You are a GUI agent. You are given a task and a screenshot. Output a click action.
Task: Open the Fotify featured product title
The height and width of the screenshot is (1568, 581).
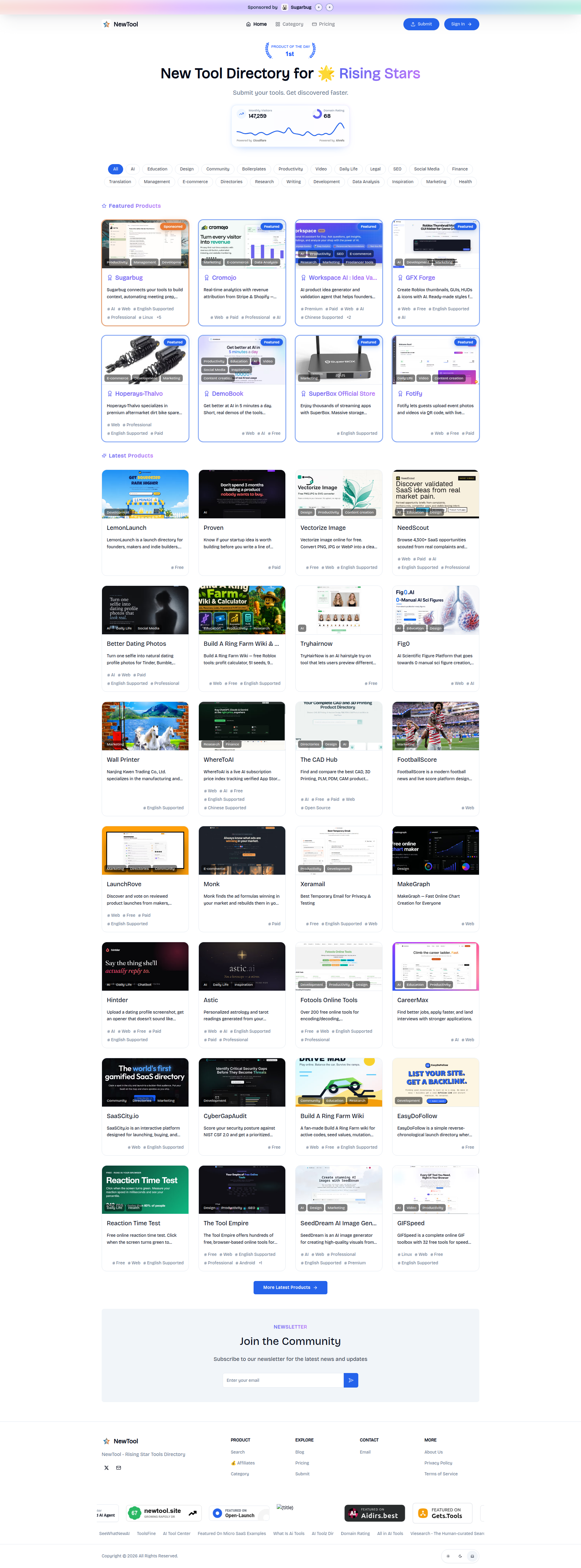click(x=414, y=394)
